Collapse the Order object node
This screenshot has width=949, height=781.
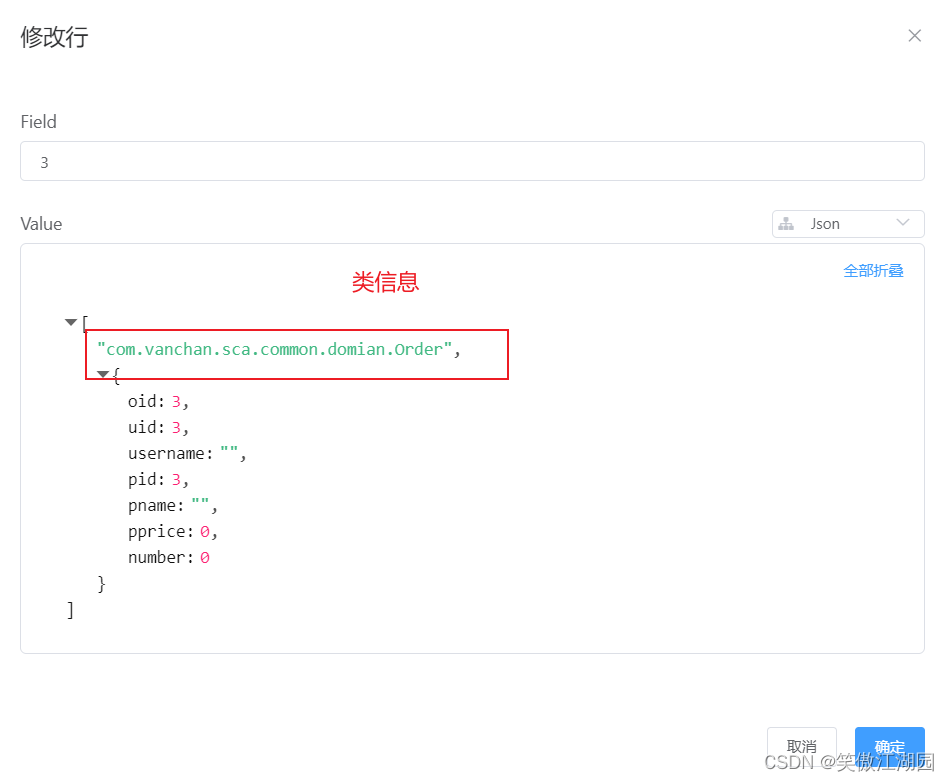(x=103, y=373)
